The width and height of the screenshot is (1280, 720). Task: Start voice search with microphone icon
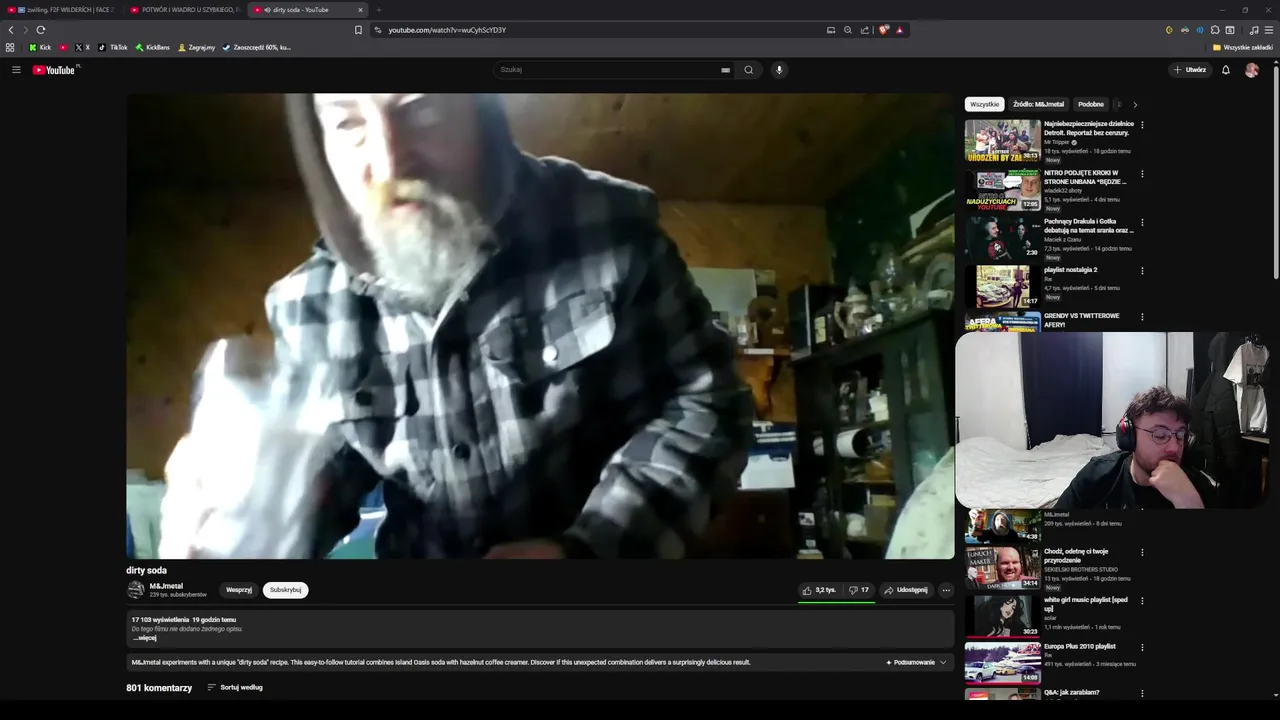779,70
